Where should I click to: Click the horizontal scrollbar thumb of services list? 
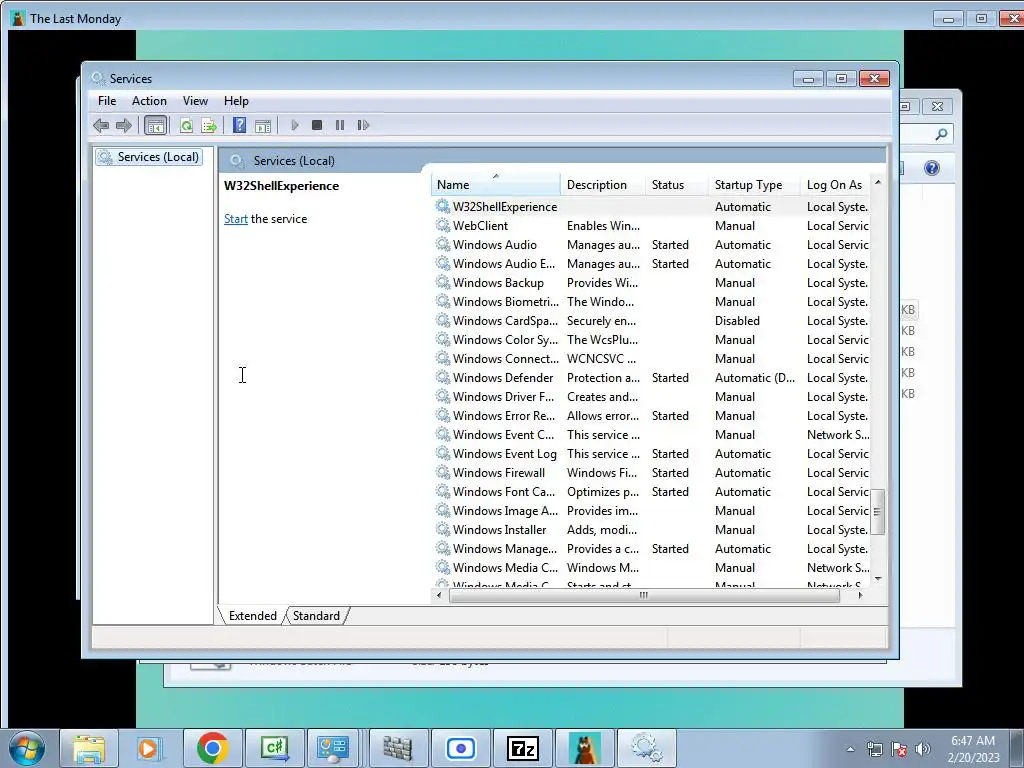coord(644,595)
